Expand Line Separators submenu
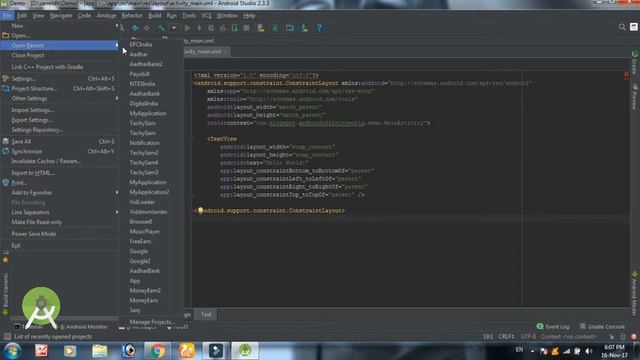The height and width of the screenshot is (360, 640). [59, 212]
